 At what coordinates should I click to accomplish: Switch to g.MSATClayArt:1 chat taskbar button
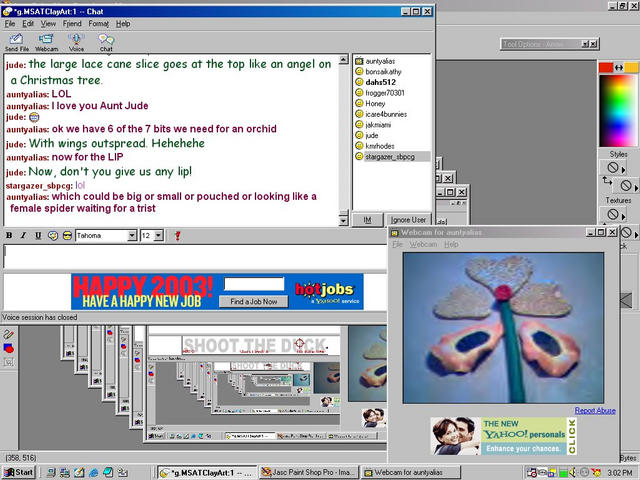point(207,472)
